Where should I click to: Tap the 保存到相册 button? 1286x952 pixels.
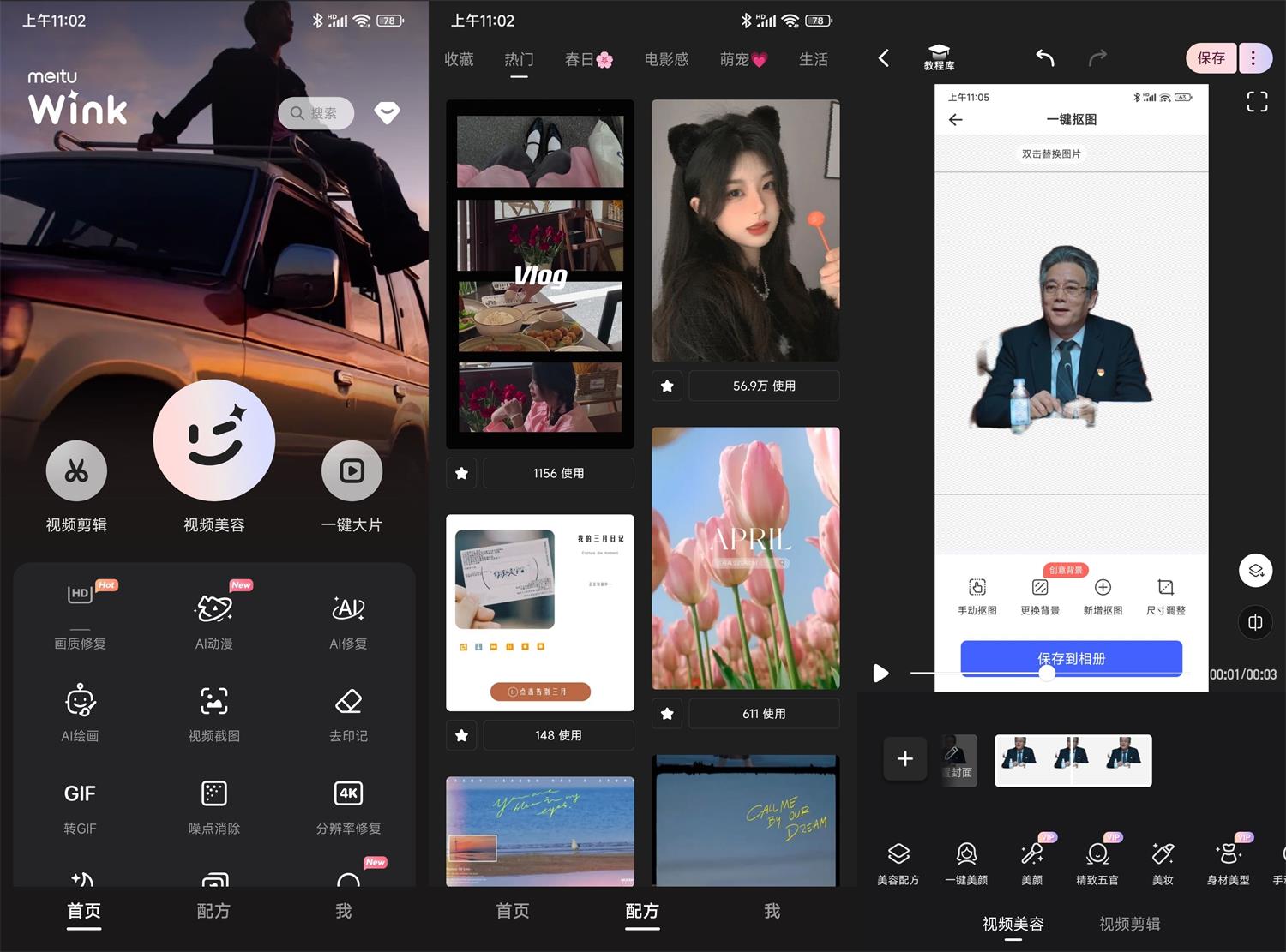coord(1070,658)
